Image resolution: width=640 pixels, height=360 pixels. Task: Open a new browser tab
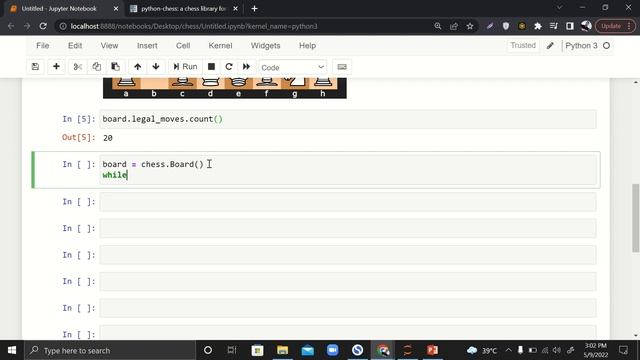point(254,9)
